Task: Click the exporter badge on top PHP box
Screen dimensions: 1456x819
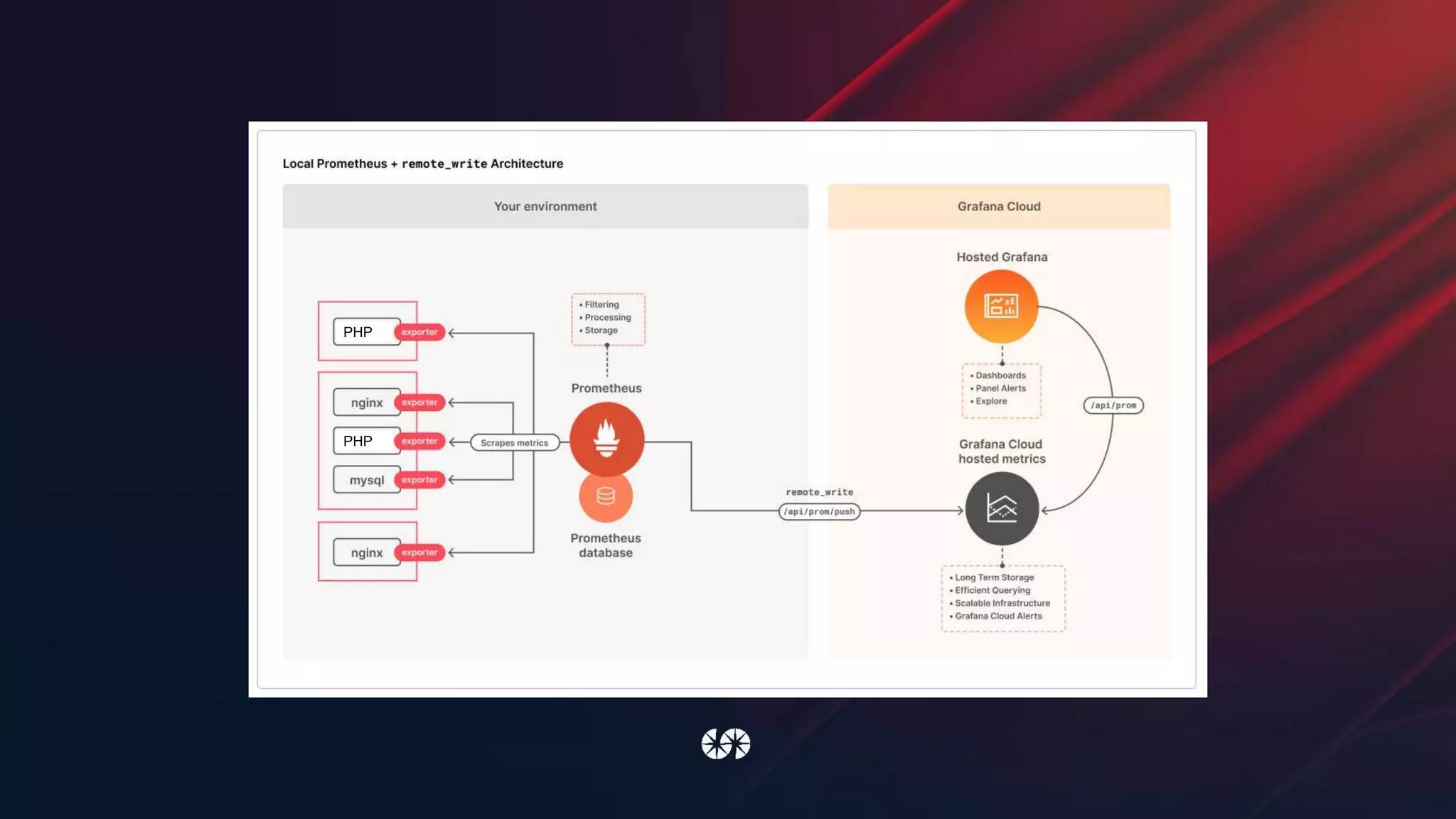Action: [419, 332]
